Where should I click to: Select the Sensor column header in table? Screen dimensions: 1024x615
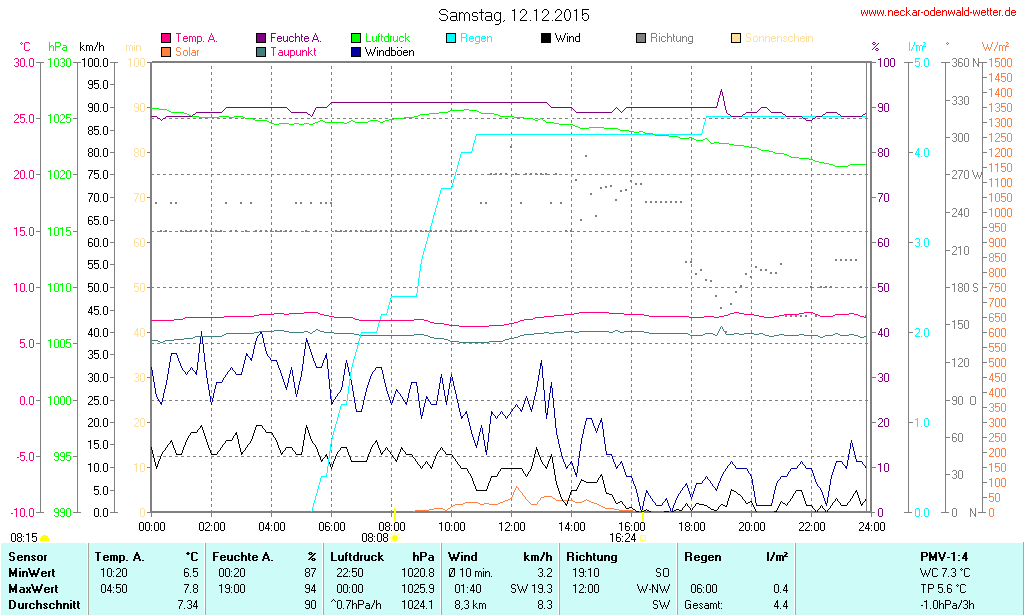(28, 556)
